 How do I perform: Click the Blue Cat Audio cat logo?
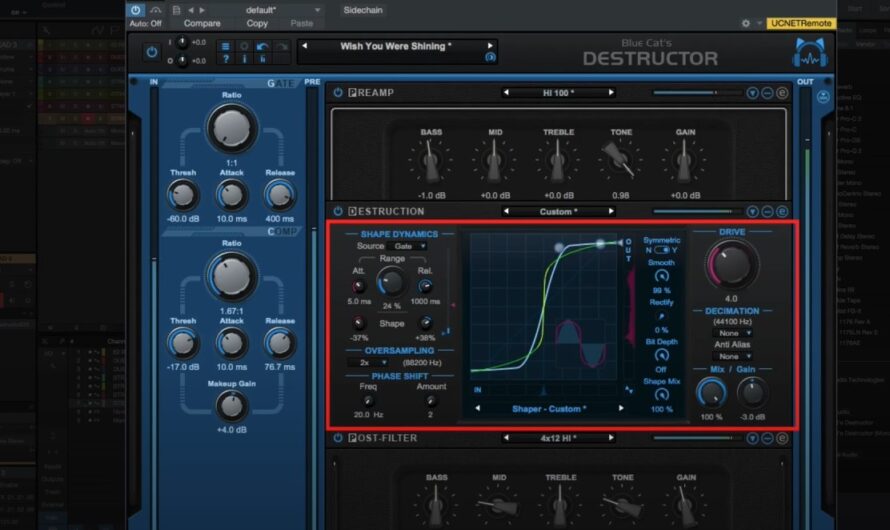[x=810, y=53]
